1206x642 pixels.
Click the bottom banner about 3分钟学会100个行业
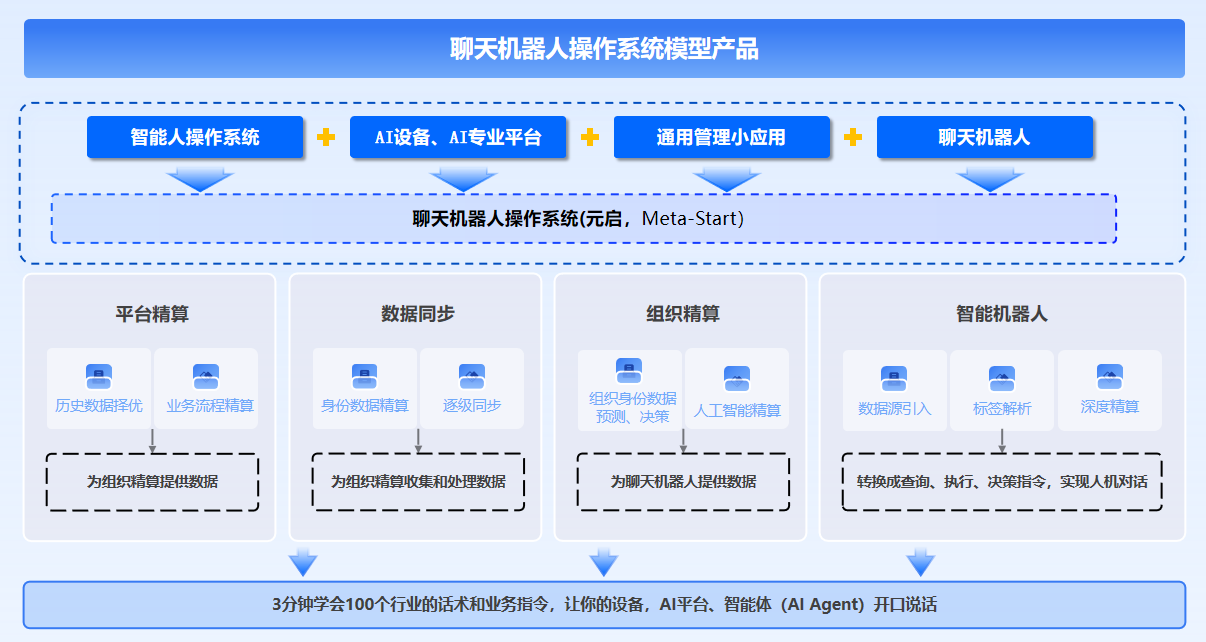click(x=604, y=605)
